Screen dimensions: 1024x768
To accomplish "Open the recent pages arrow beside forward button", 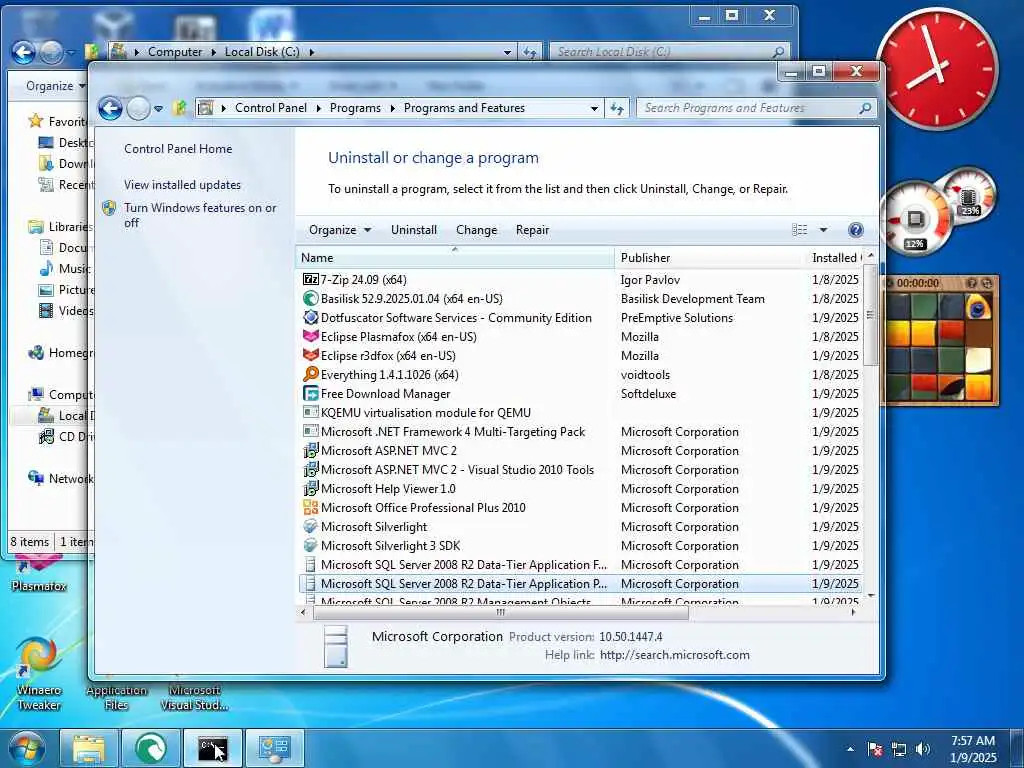I will [x=158, y=109].
